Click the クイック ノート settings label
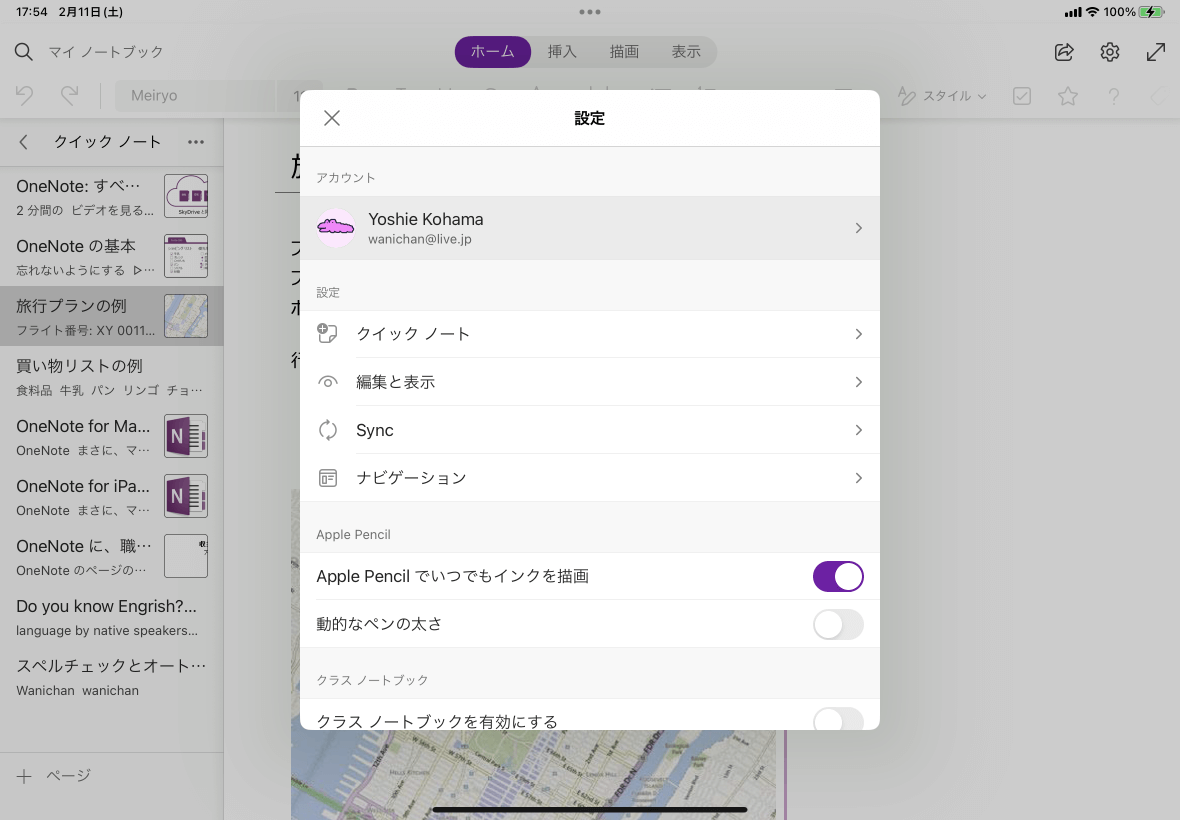 click(413, 334)
